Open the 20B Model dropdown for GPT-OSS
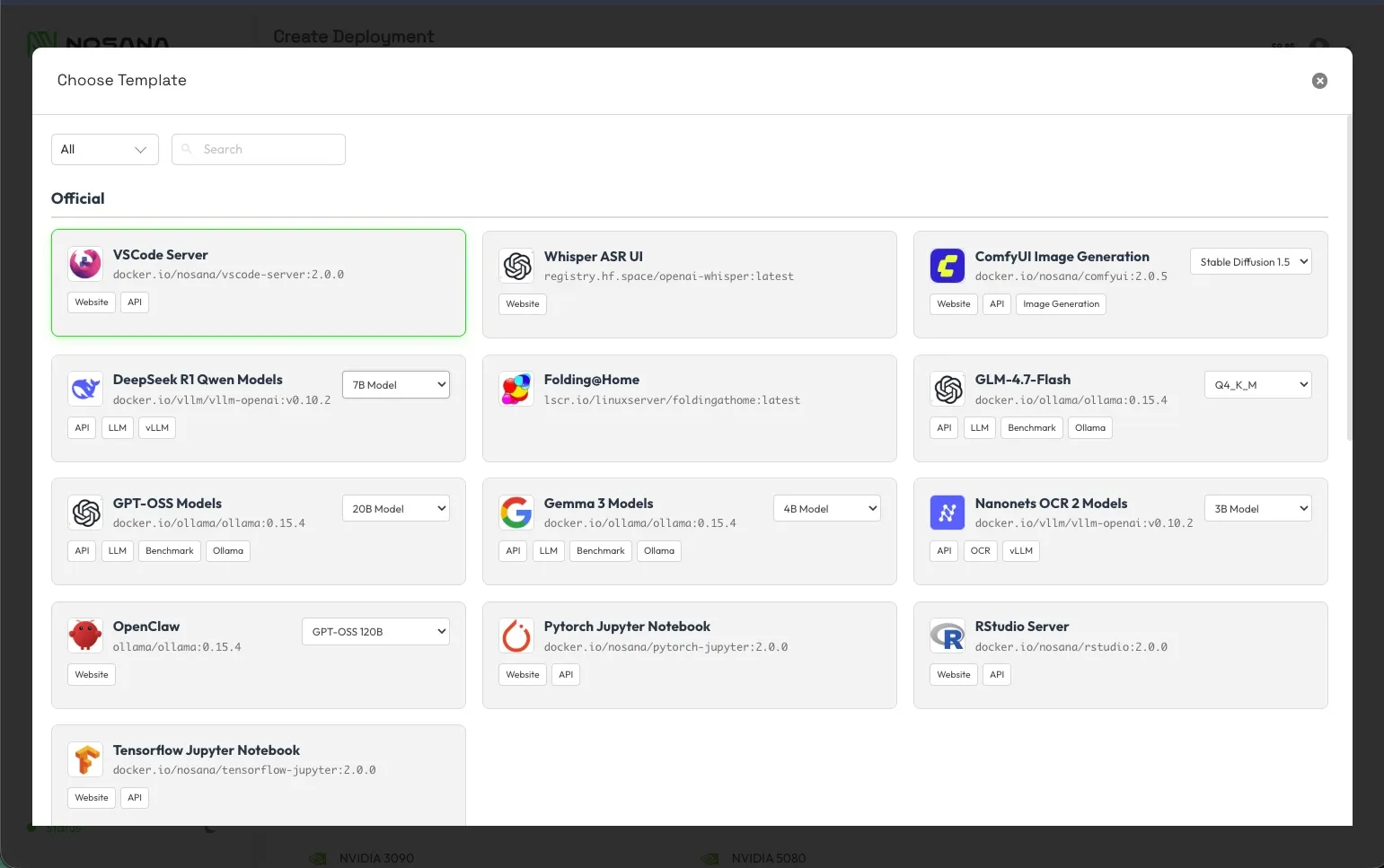 [x=396, y=508]
